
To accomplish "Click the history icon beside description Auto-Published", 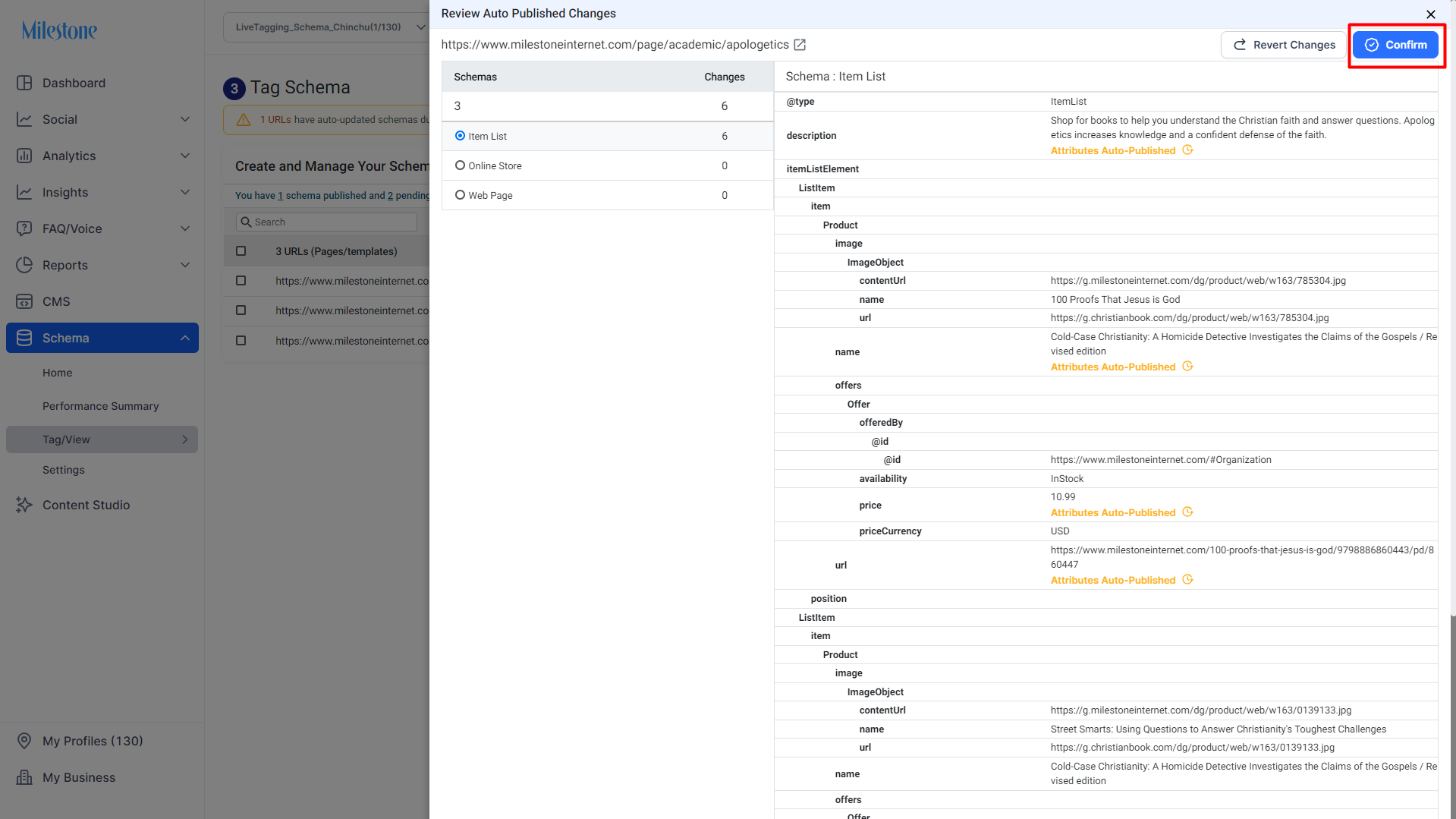I will coord(1188,150).
